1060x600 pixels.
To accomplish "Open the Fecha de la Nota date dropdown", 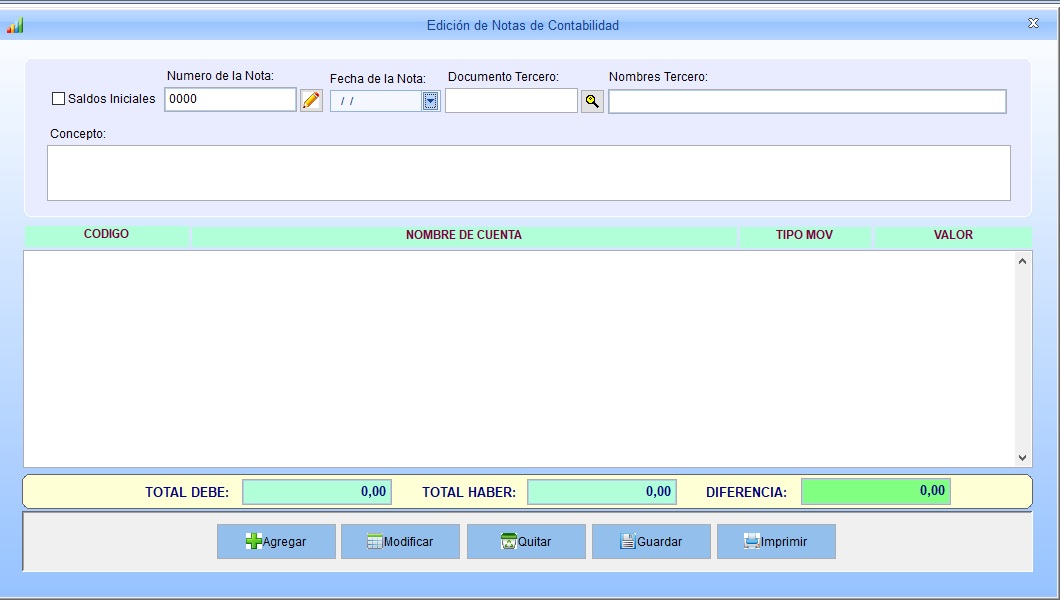I will point(430,101).
